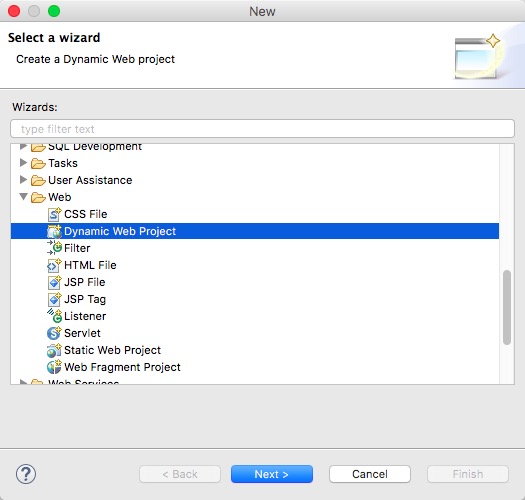Image resolution: width=525 pixels, height=500 pixels.
Task: Select the CSS File entry
Action: coord(86,214)
